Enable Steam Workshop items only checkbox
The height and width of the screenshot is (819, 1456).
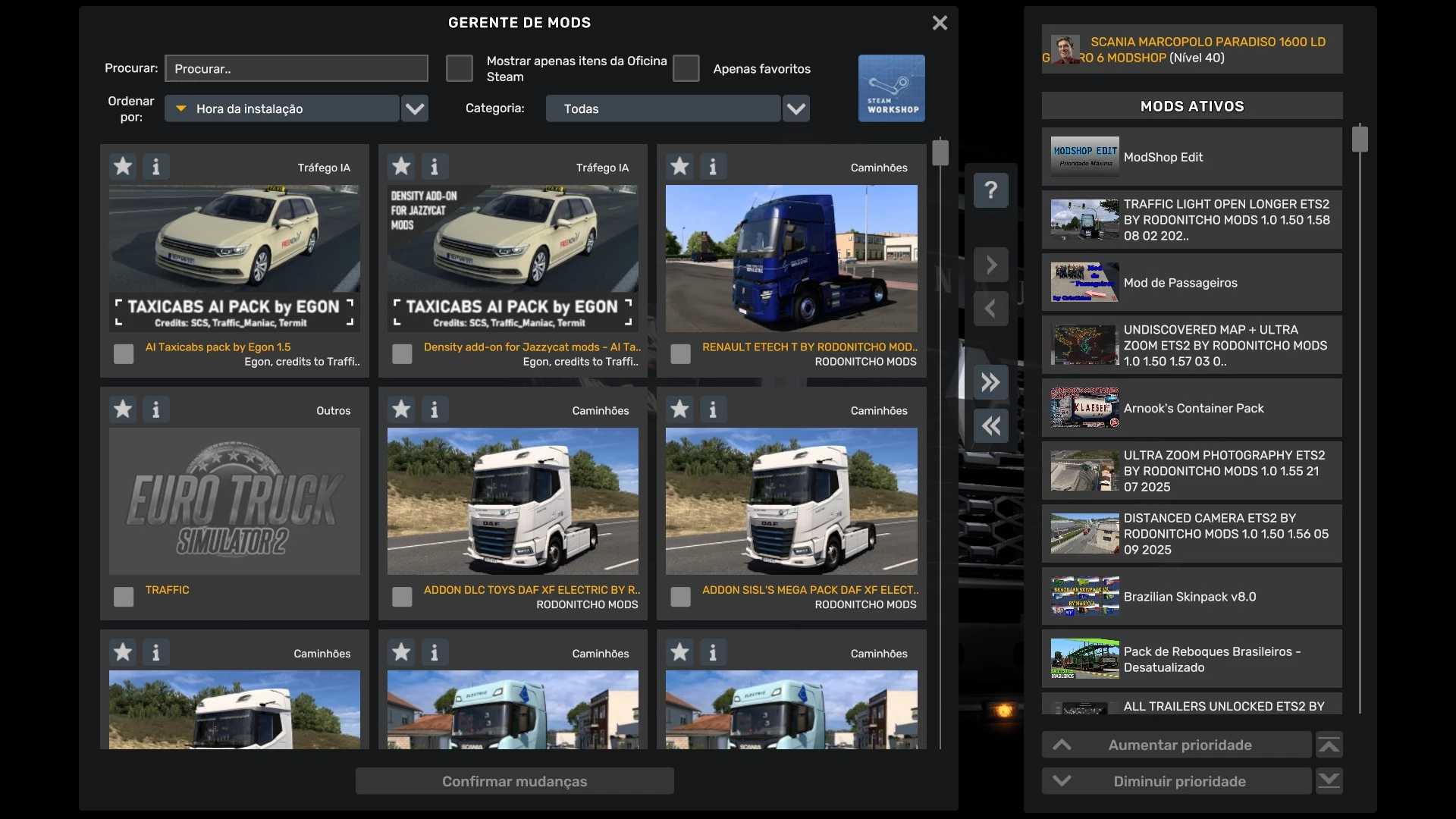tap(460, 68)
